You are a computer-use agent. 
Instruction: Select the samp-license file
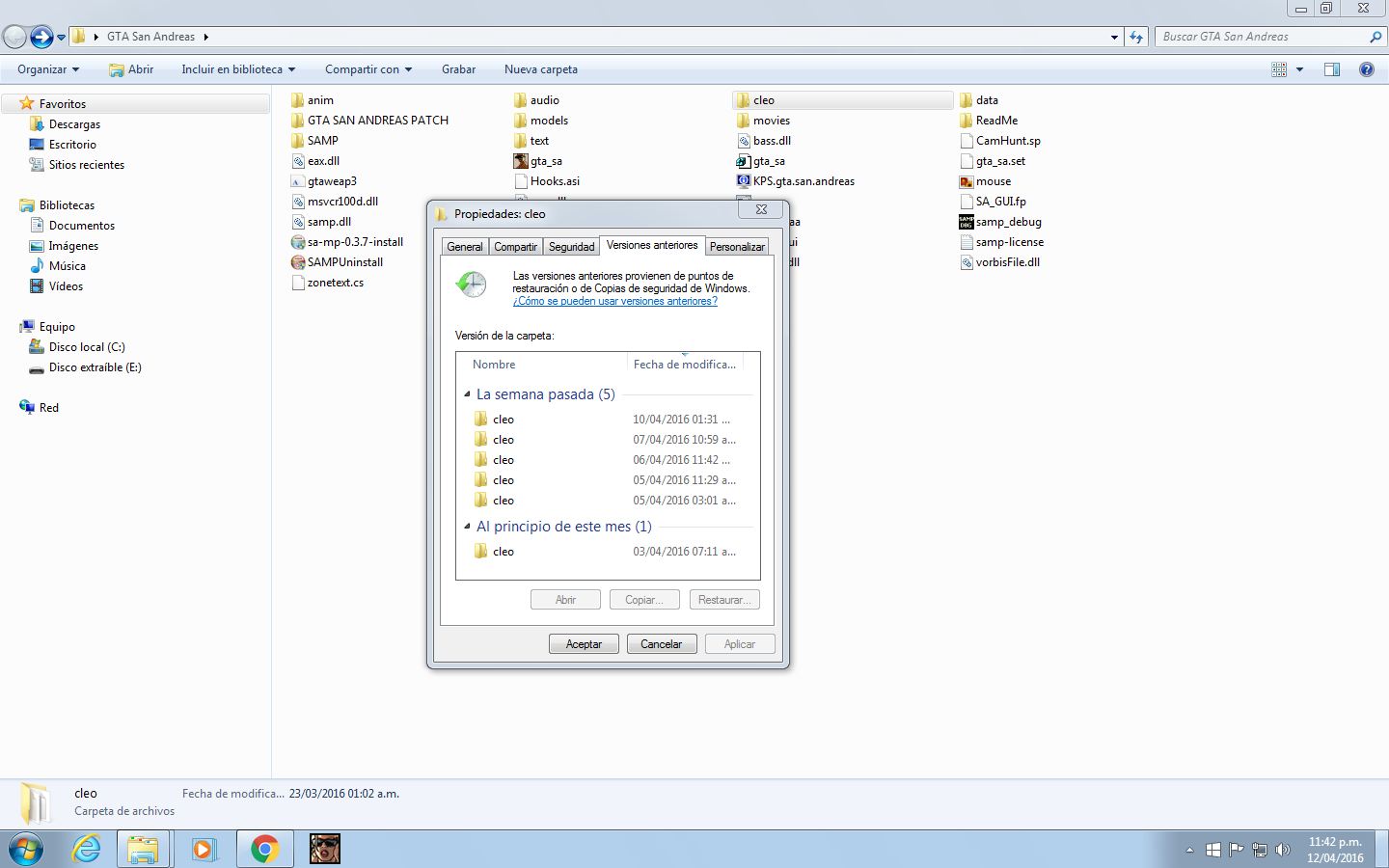(x=1002, y=242)
